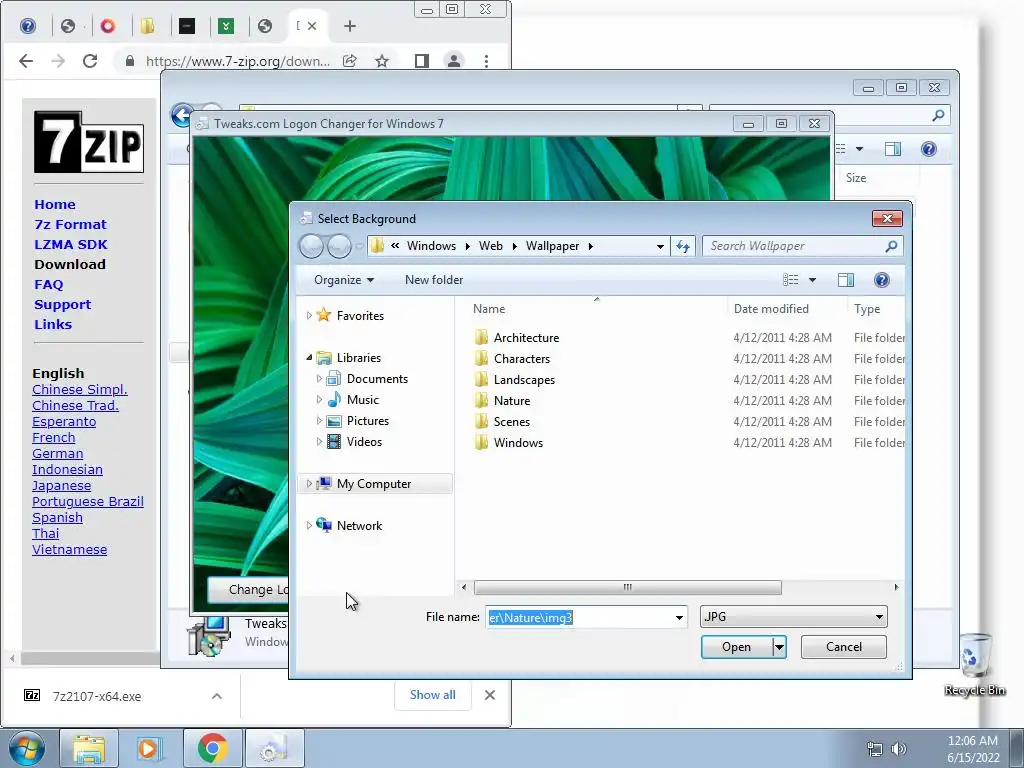Image resolution: width=1024 pixels, height=768 pixels.
Task: Open address bar path history dropdown
Action: (x=660, y=246)
